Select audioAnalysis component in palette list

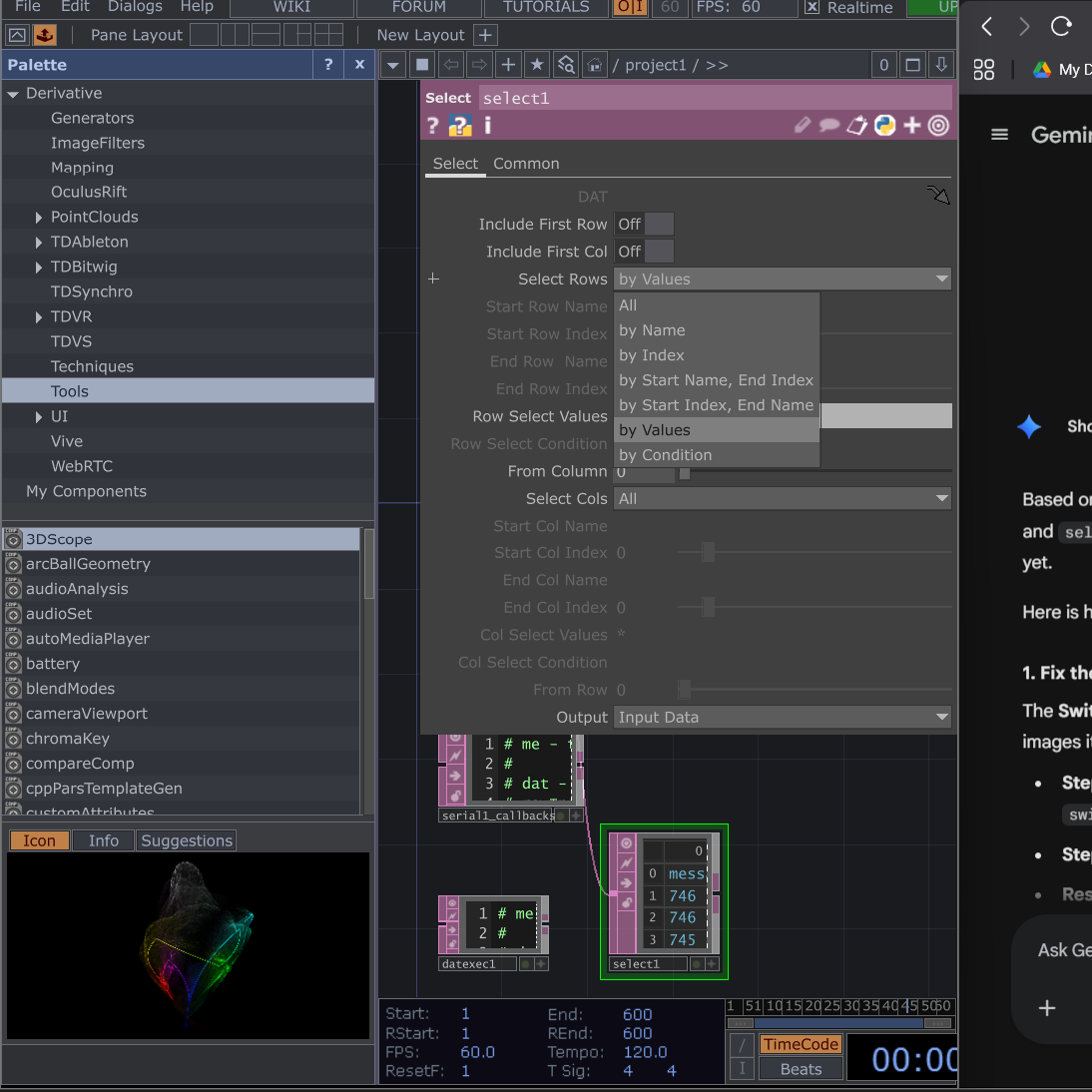tap(77, 589)
